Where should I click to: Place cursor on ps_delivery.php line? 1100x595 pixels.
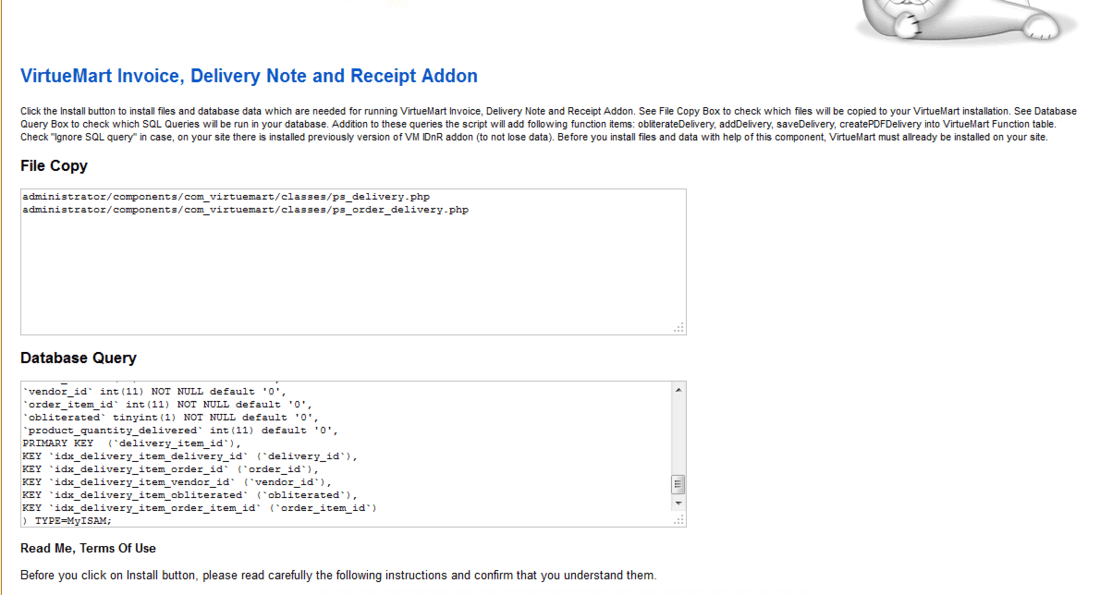[x=226, y=197]
